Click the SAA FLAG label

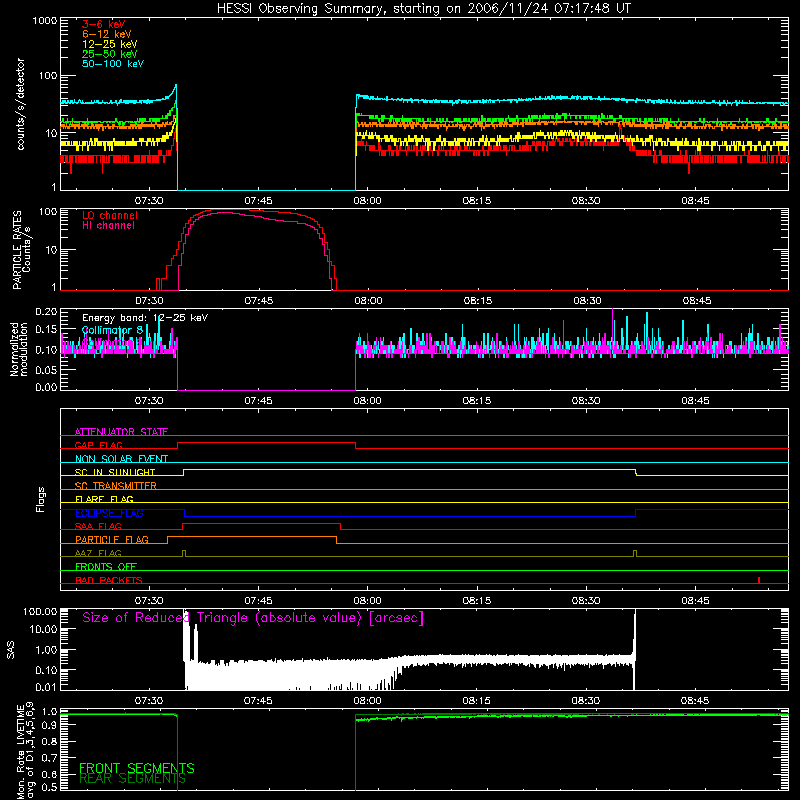coord(98,526)
